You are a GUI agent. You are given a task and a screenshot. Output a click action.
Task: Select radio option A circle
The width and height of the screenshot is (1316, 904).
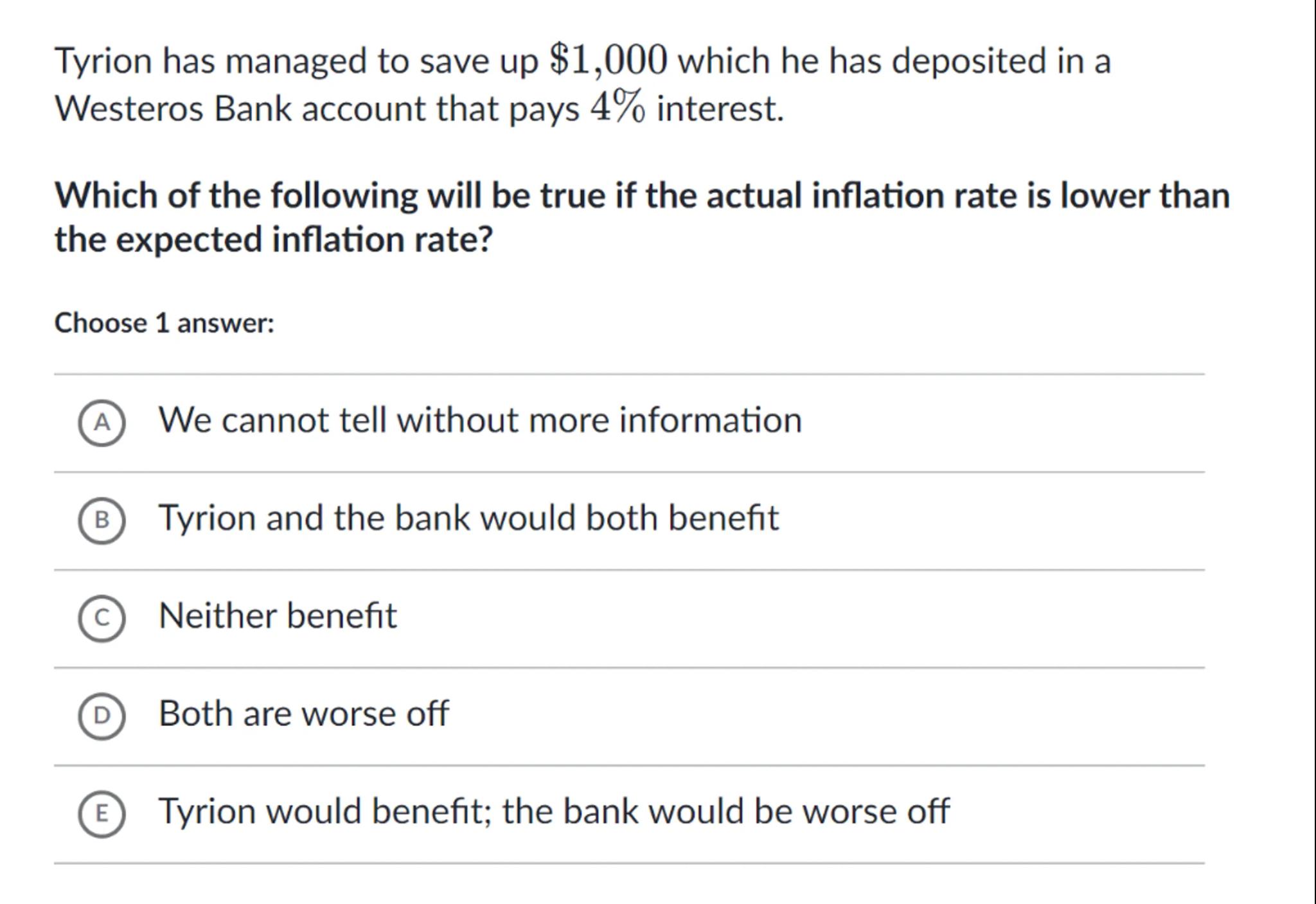click(102, 422)
